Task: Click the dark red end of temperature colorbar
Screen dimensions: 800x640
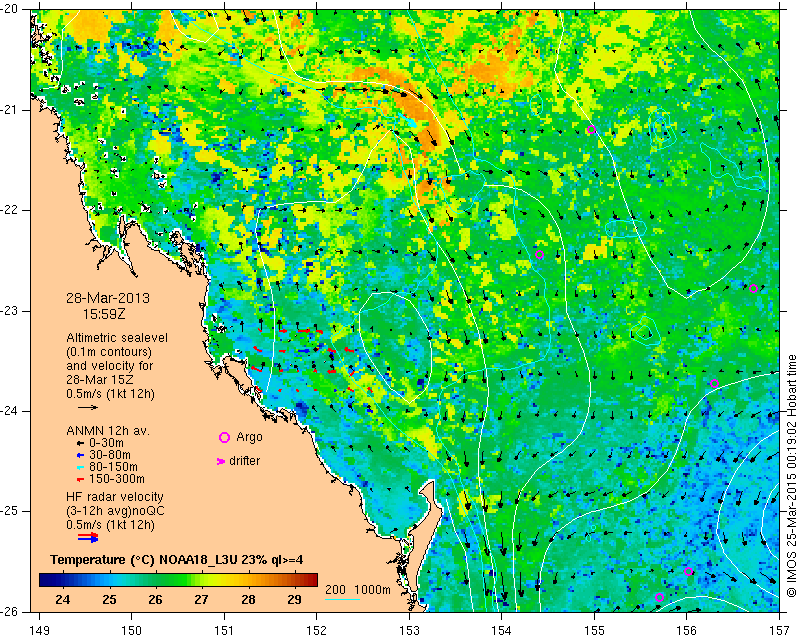Action: [x=313, y=580]
